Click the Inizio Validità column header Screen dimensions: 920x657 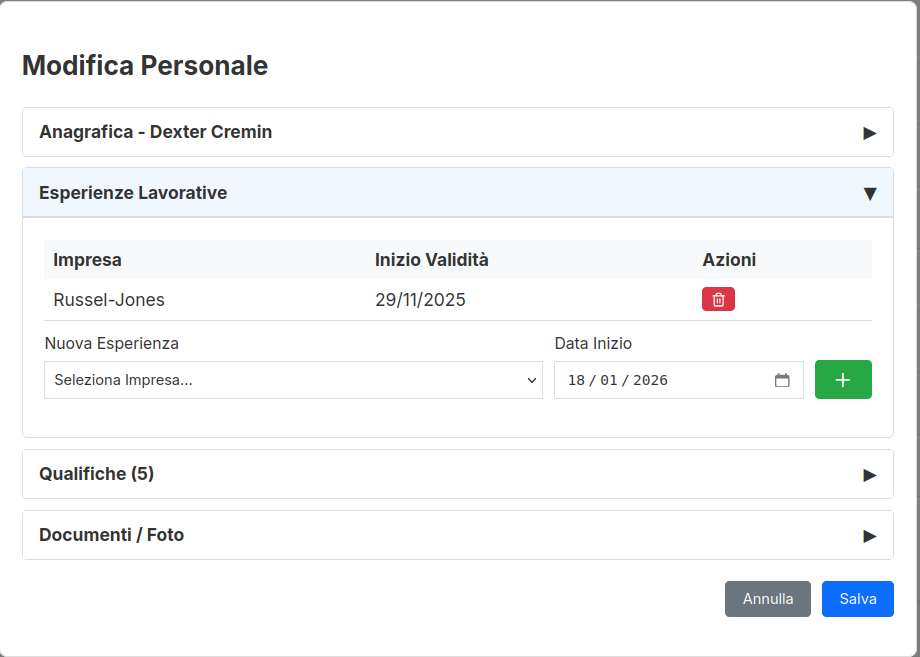431,260
